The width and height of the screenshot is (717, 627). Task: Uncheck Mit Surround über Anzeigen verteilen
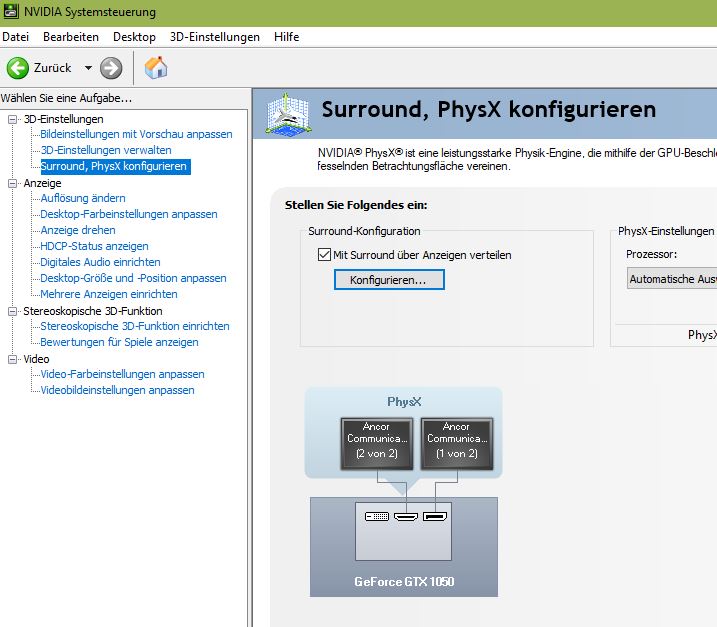tap(324, 254)
